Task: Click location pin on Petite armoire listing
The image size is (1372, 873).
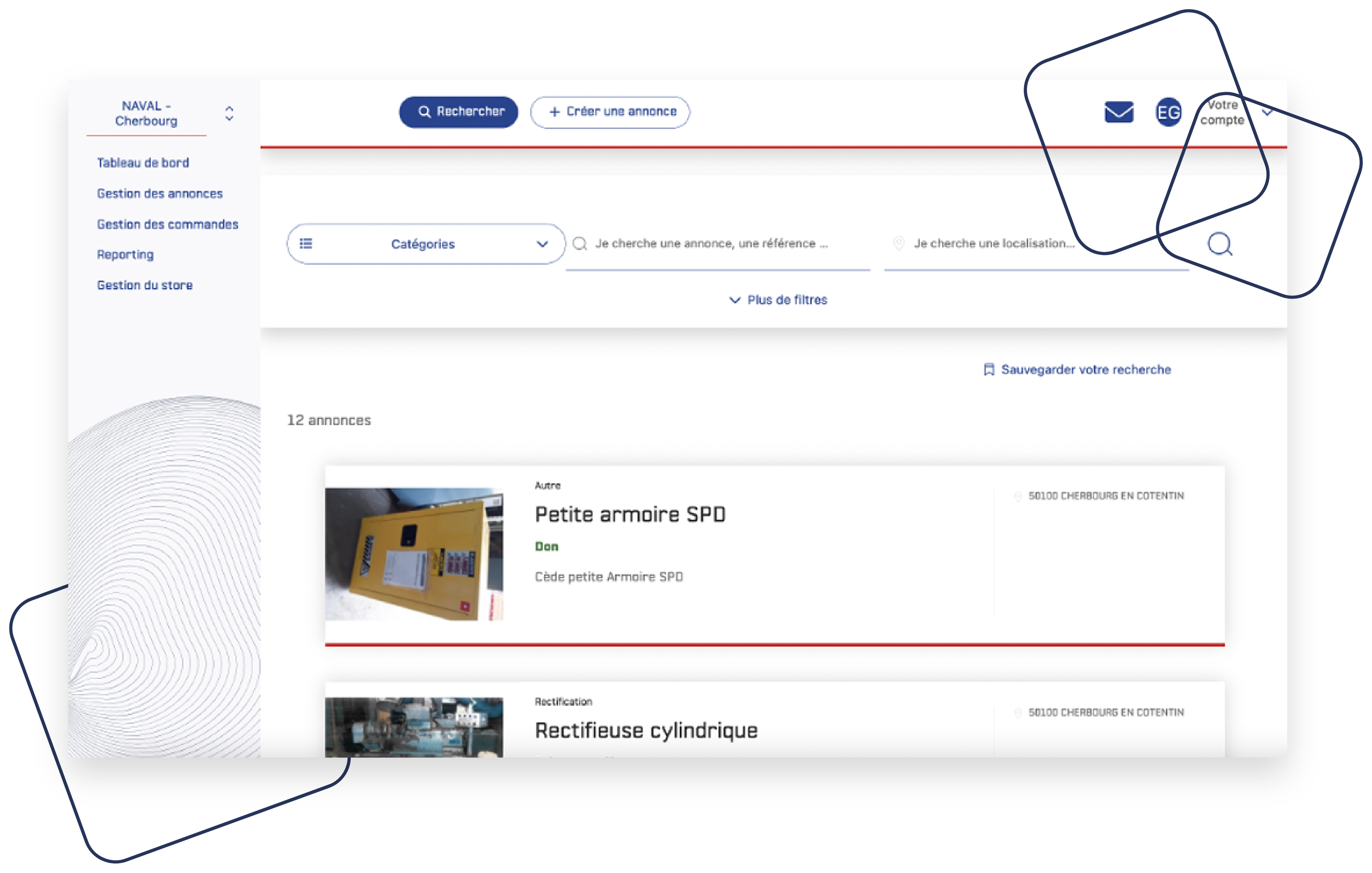Action: pyautogui.click(x=1018, y=496)
